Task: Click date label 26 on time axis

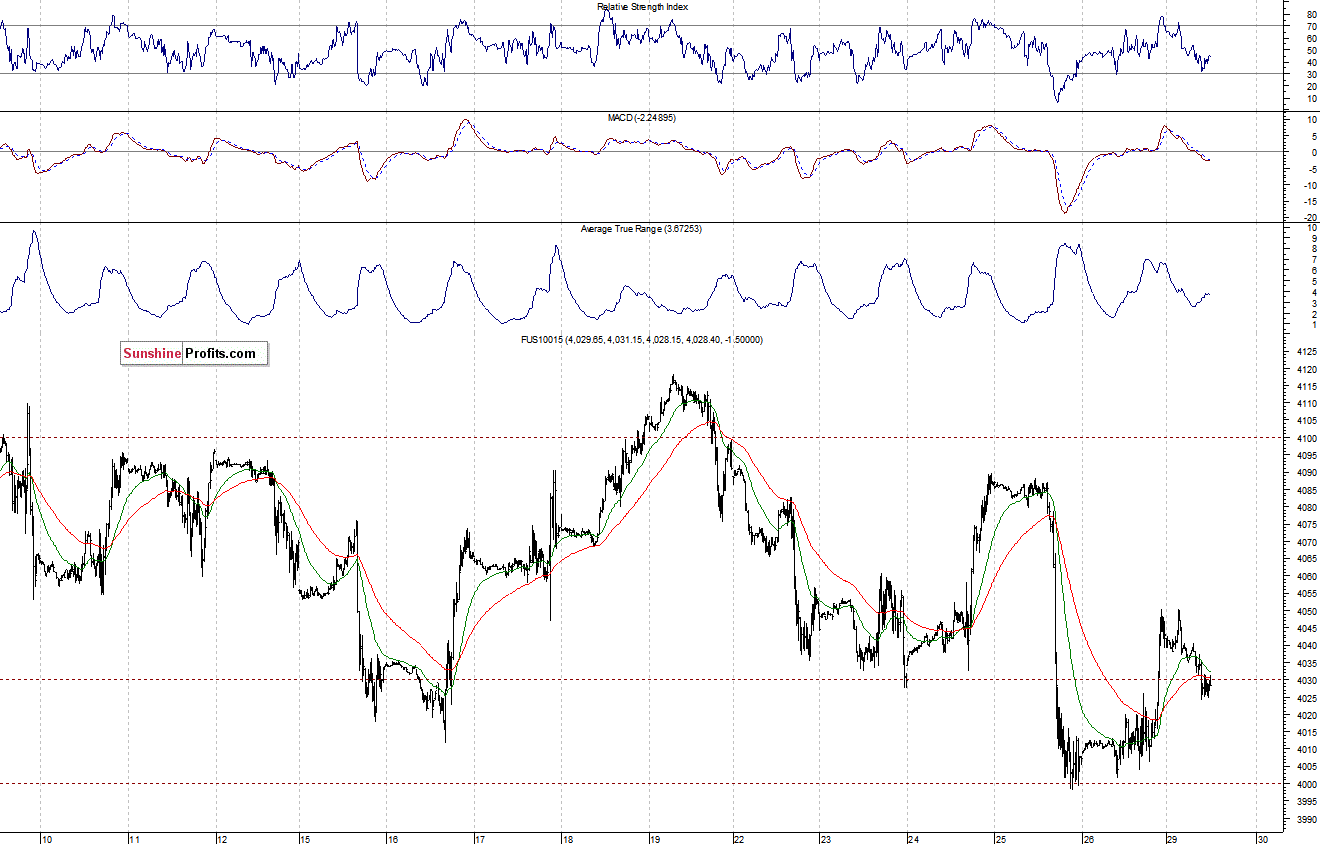Action: pos(1087,838)
